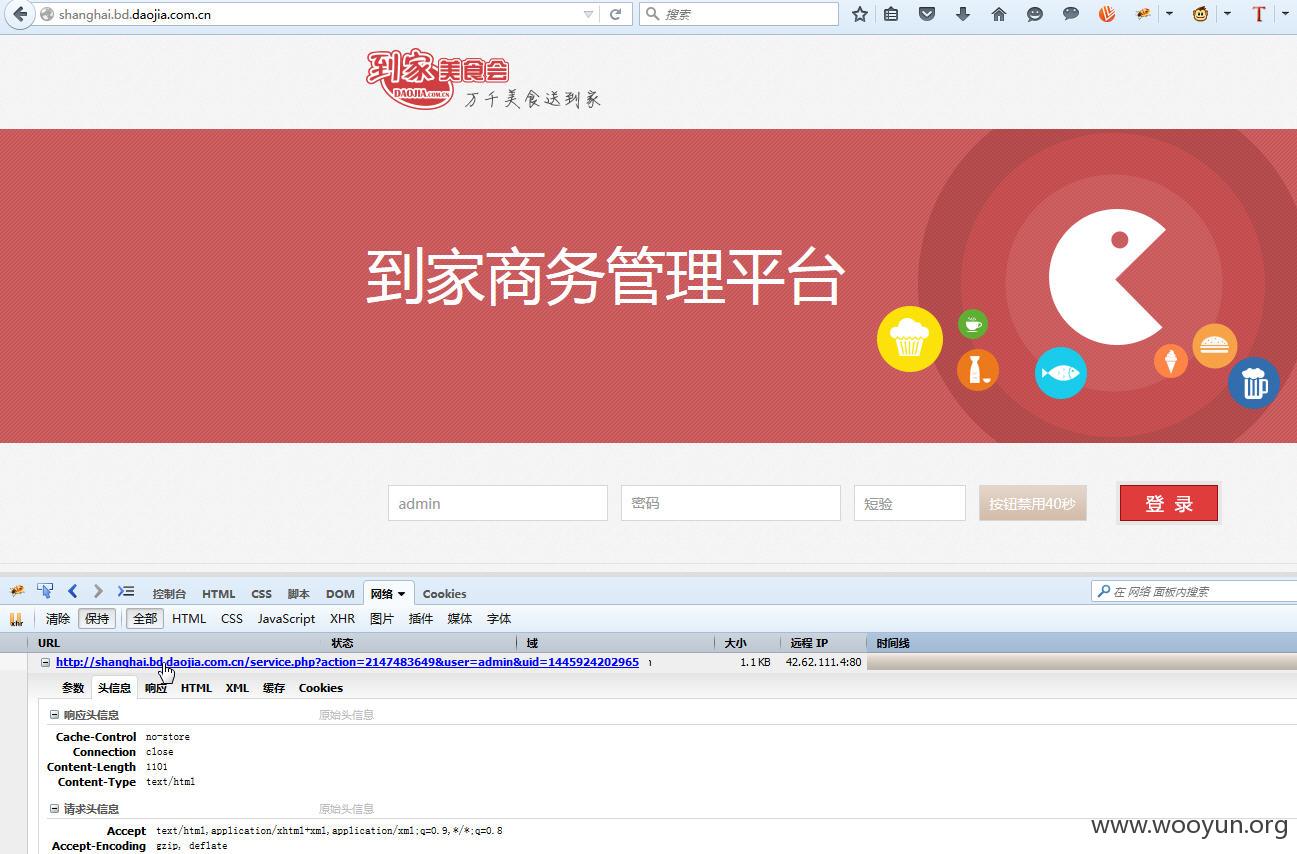Click browser back arrow button
This screenshot has width=1297, height=854.
(19, 14)
